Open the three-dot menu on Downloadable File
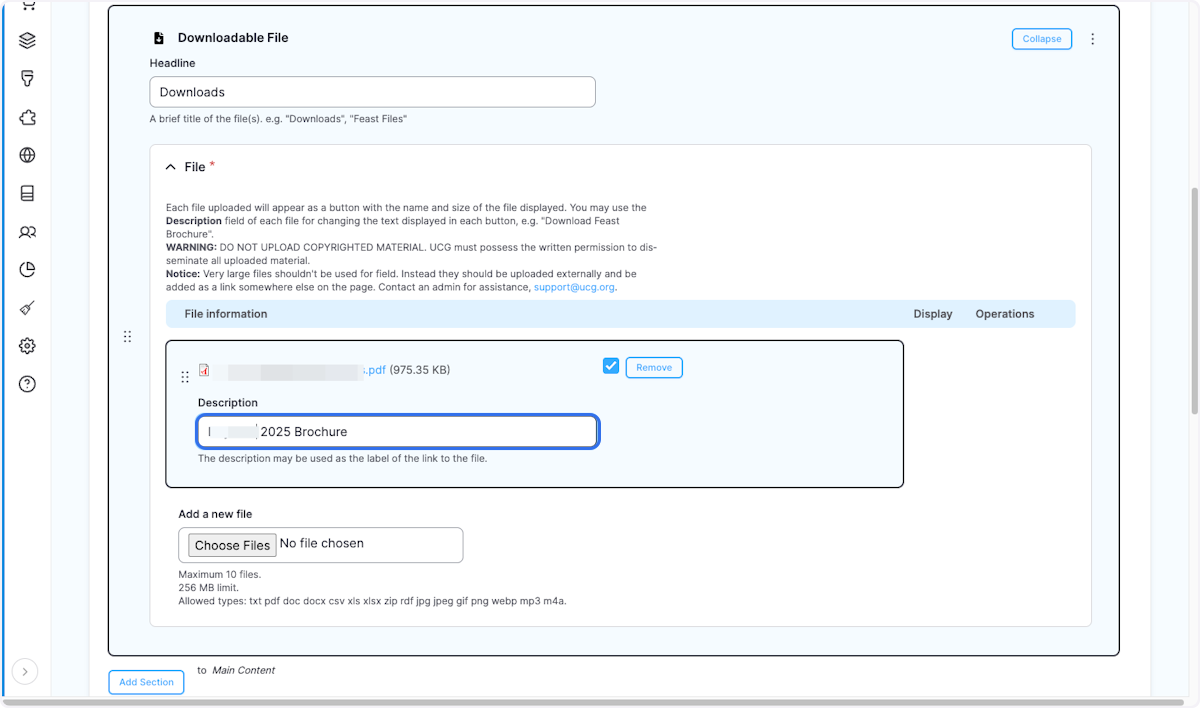Image resolution: width=1200 pixels, height=708 pixels. (x=1092, y=39)
